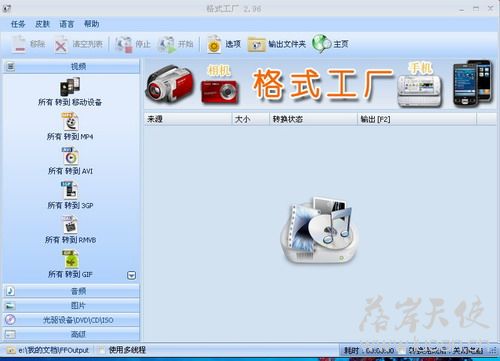Open the 任务 menu
The width and height of the screenshot is (500, 361).
(18, 24)
